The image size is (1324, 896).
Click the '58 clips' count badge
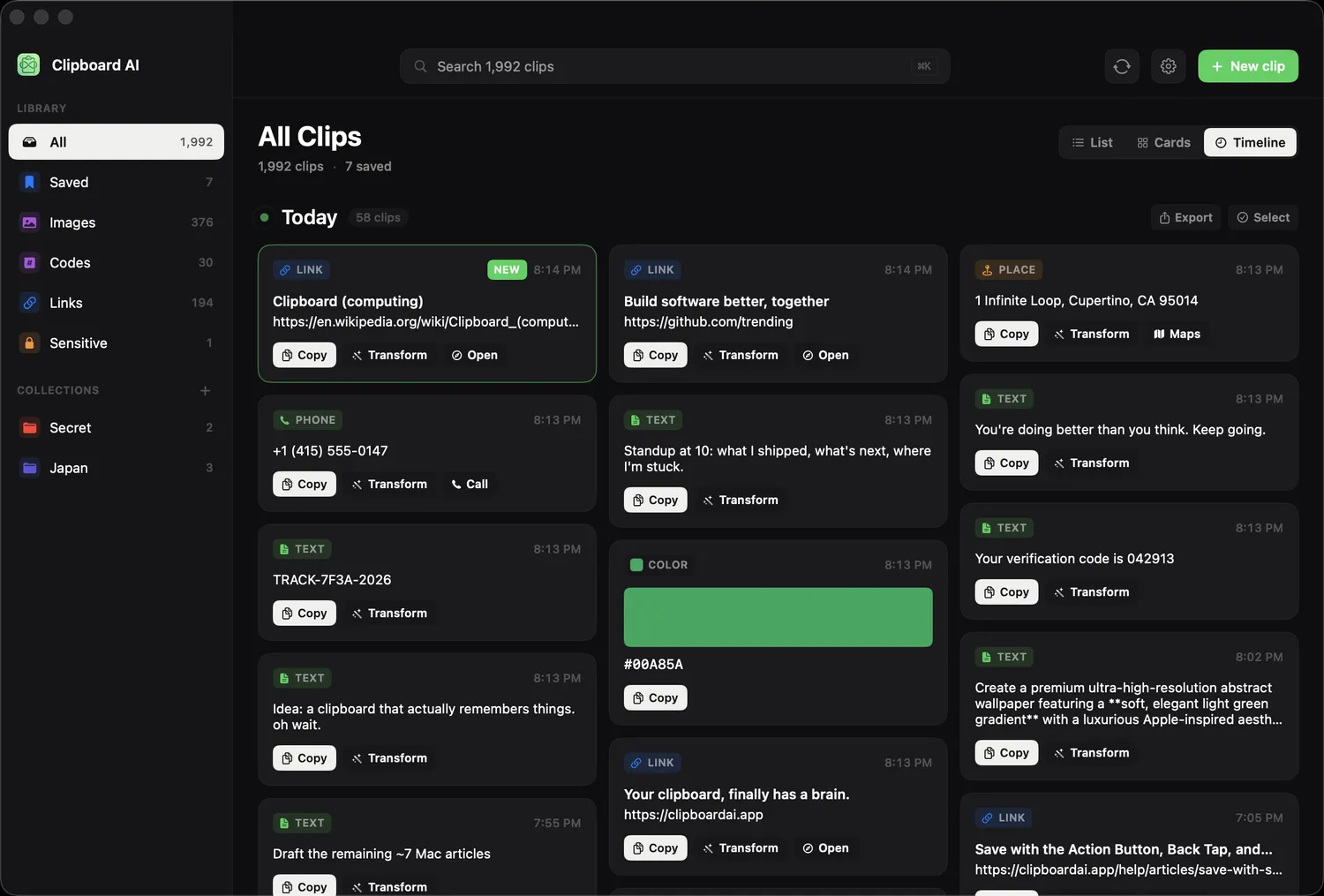[x=378, y=217]
